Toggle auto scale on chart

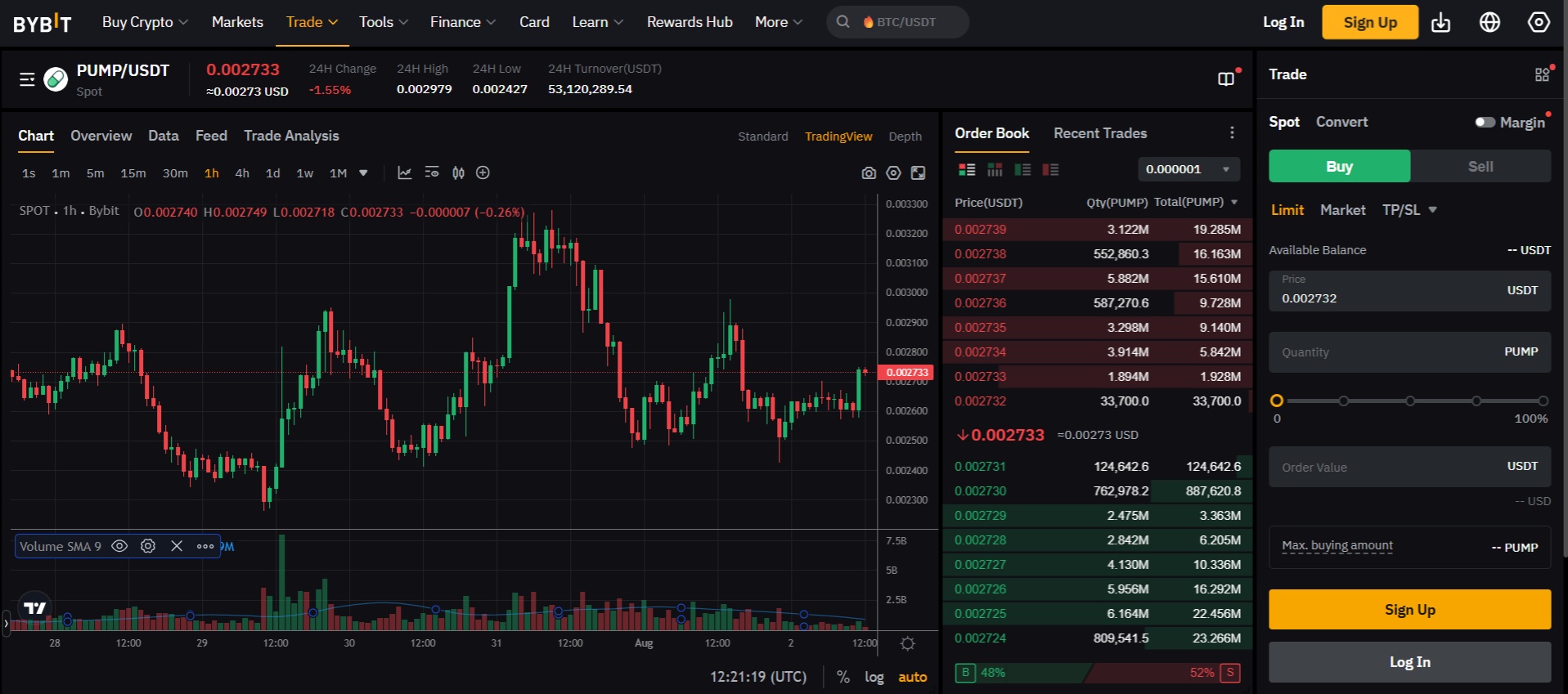[x=913, y=677]
